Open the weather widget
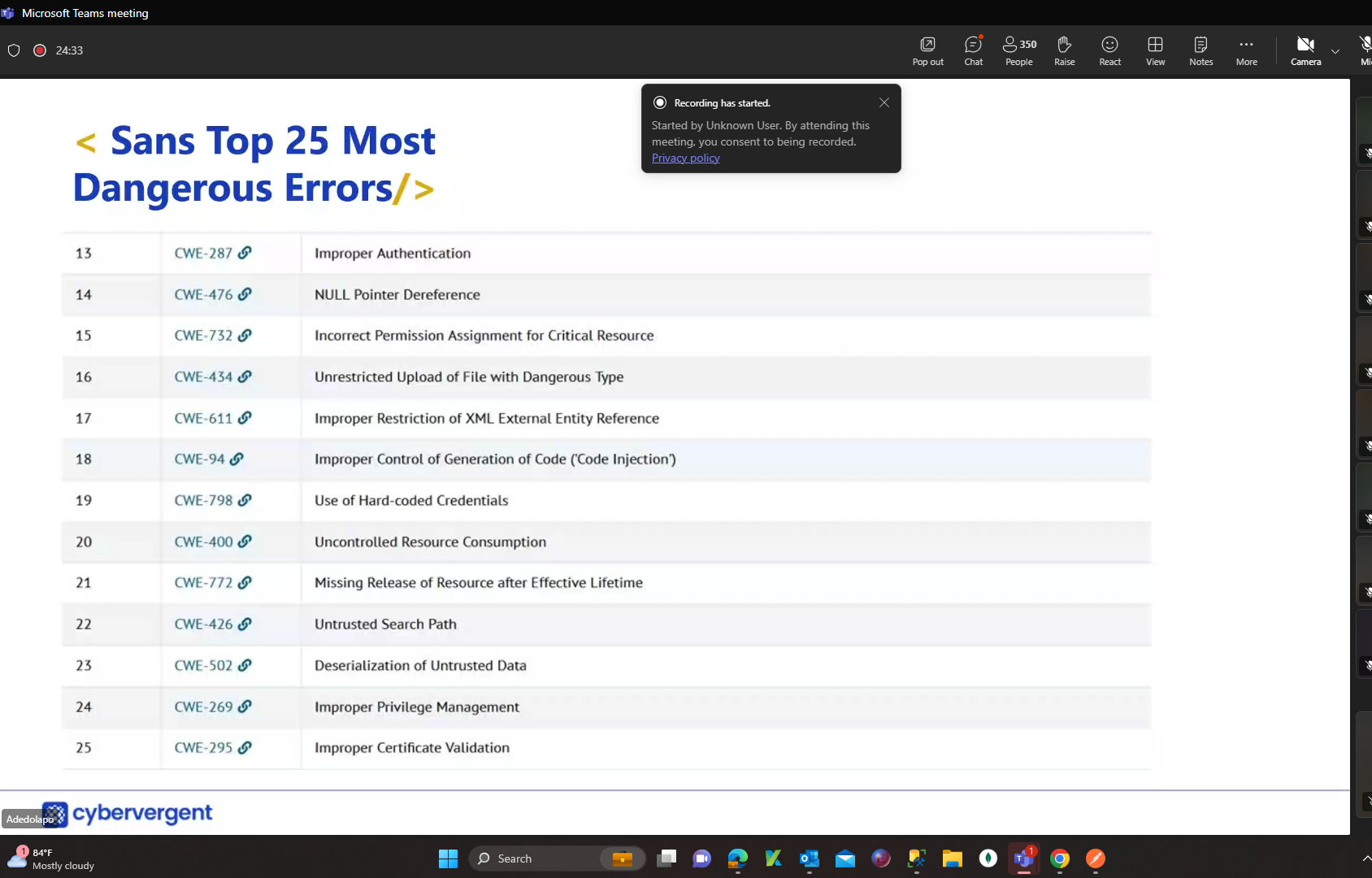 point(50,858)
